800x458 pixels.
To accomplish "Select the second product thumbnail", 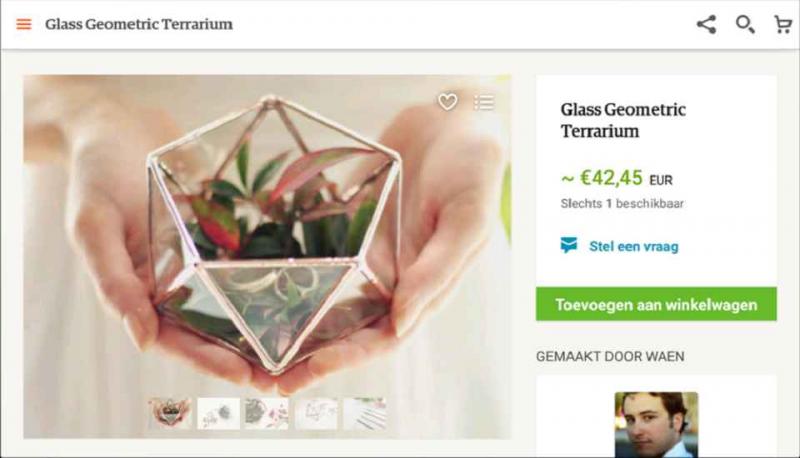I will pos(218,413).
